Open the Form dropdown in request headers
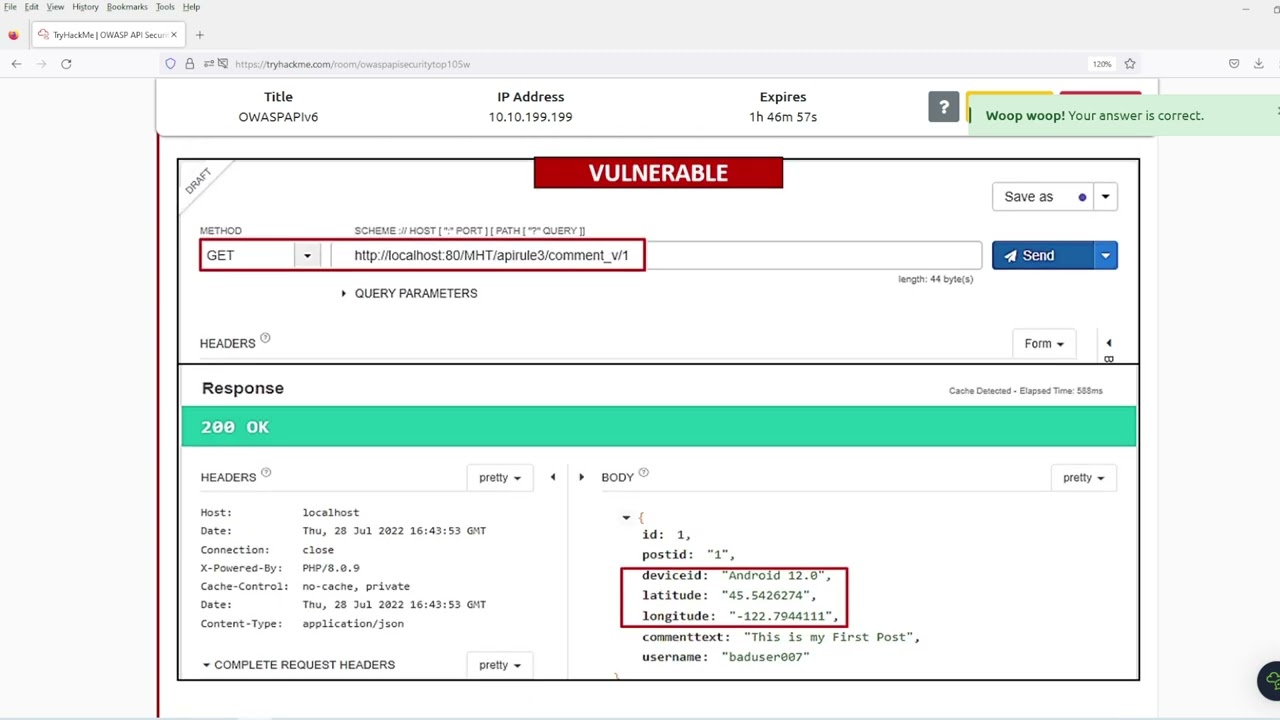 [1044, 343]
